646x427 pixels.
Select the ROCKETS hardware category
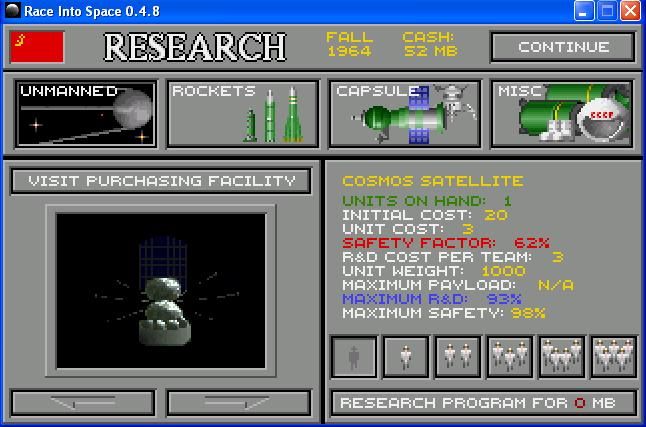243,114
